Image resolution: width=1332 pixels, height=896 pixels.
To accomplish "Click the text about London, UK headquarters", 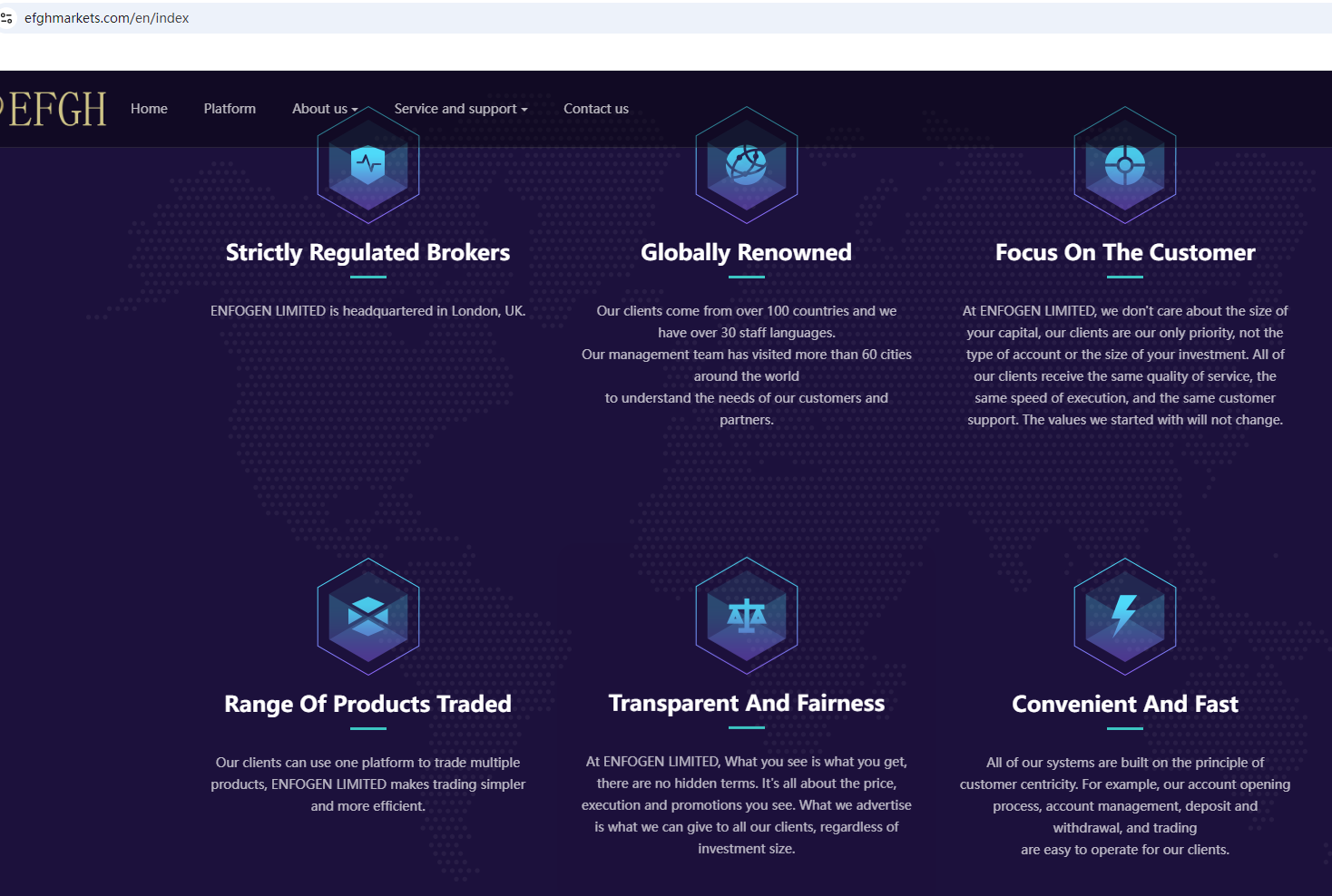I will coord(368,311).
